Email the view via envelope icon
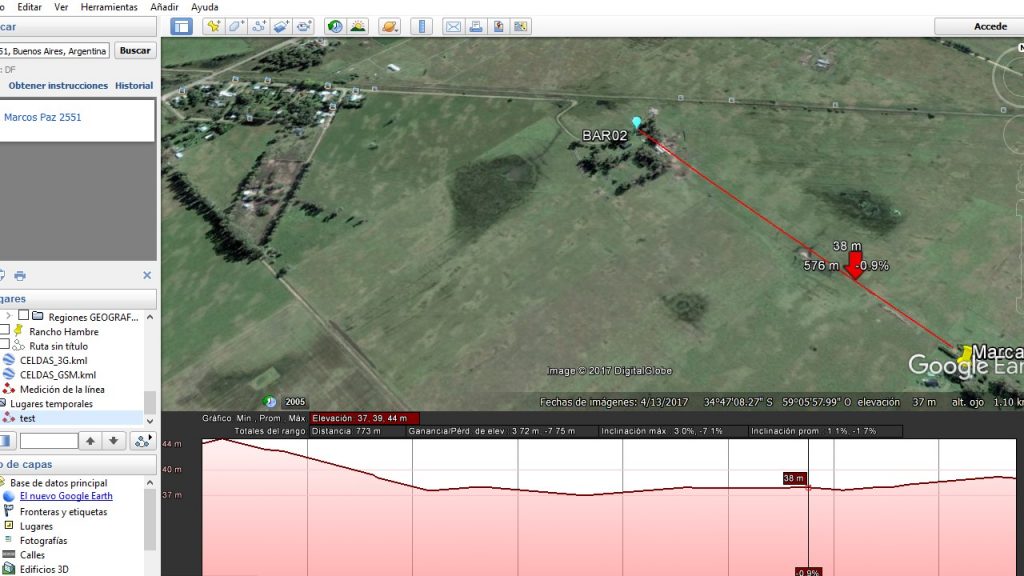The image size is (1024, 576). 453,26
